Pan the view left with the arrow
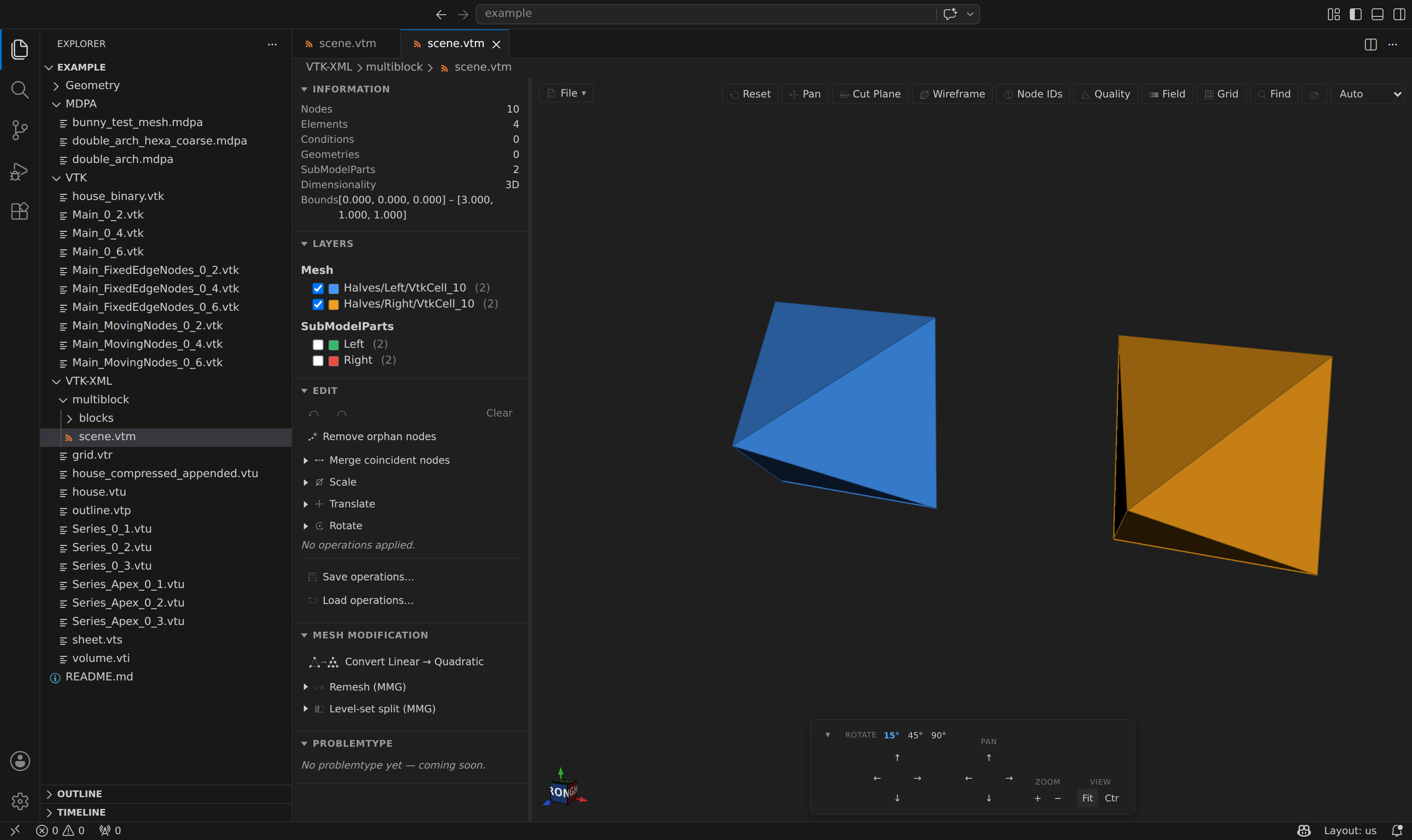Viewport: 1412px width, 840px height. point(969,778)
